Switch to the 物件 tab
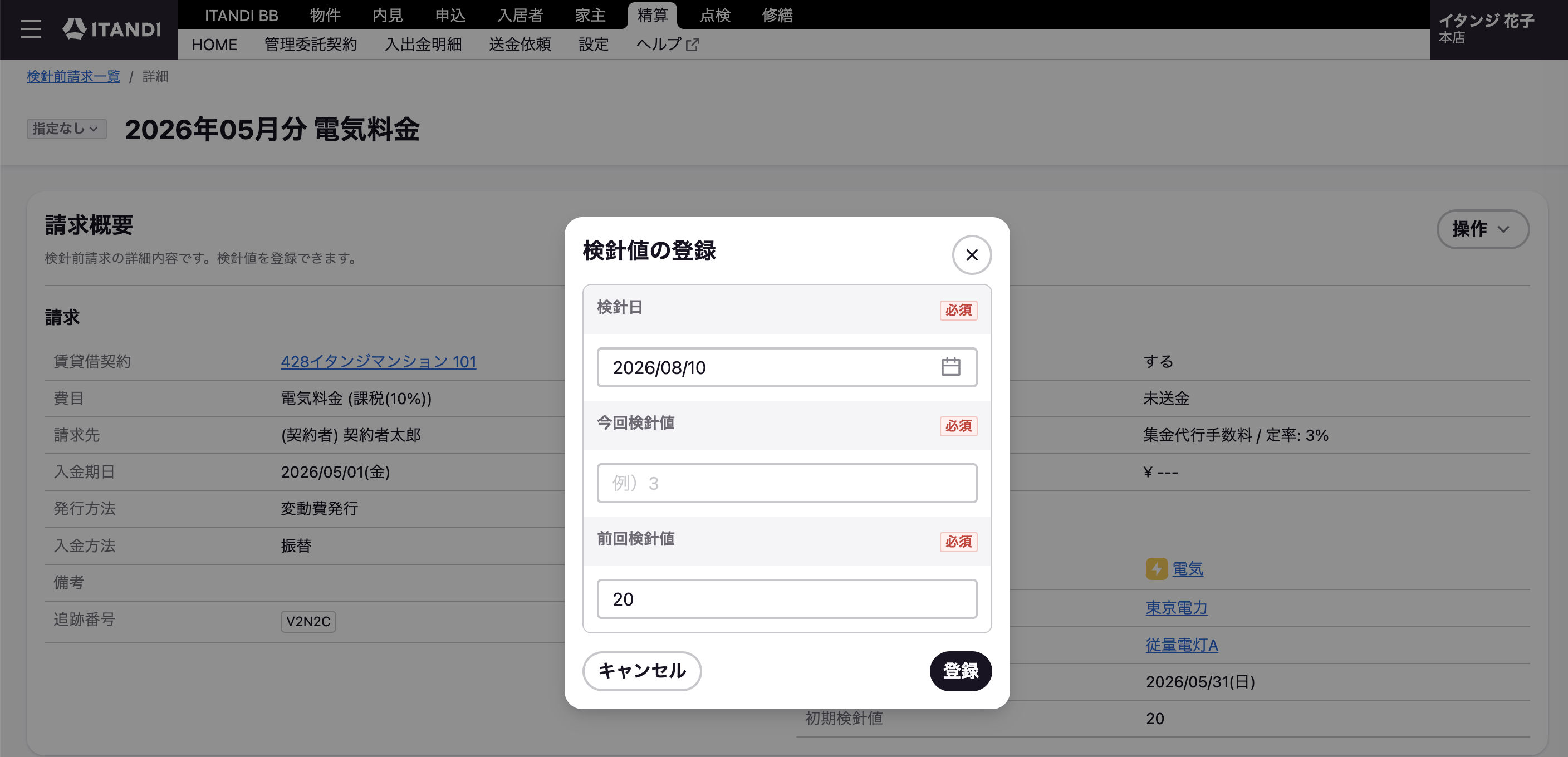 (325, 15)
